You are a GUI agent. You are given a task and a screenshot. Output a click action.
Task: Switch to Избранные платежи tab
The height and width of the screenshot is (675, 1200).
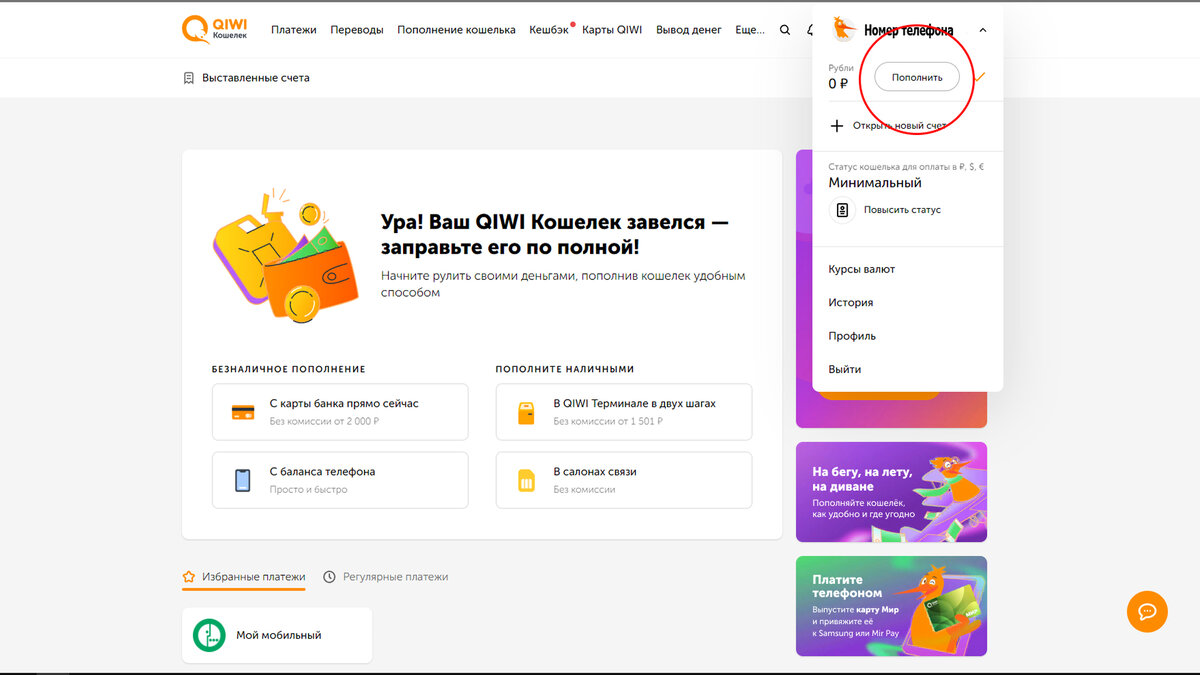(244, 577)
